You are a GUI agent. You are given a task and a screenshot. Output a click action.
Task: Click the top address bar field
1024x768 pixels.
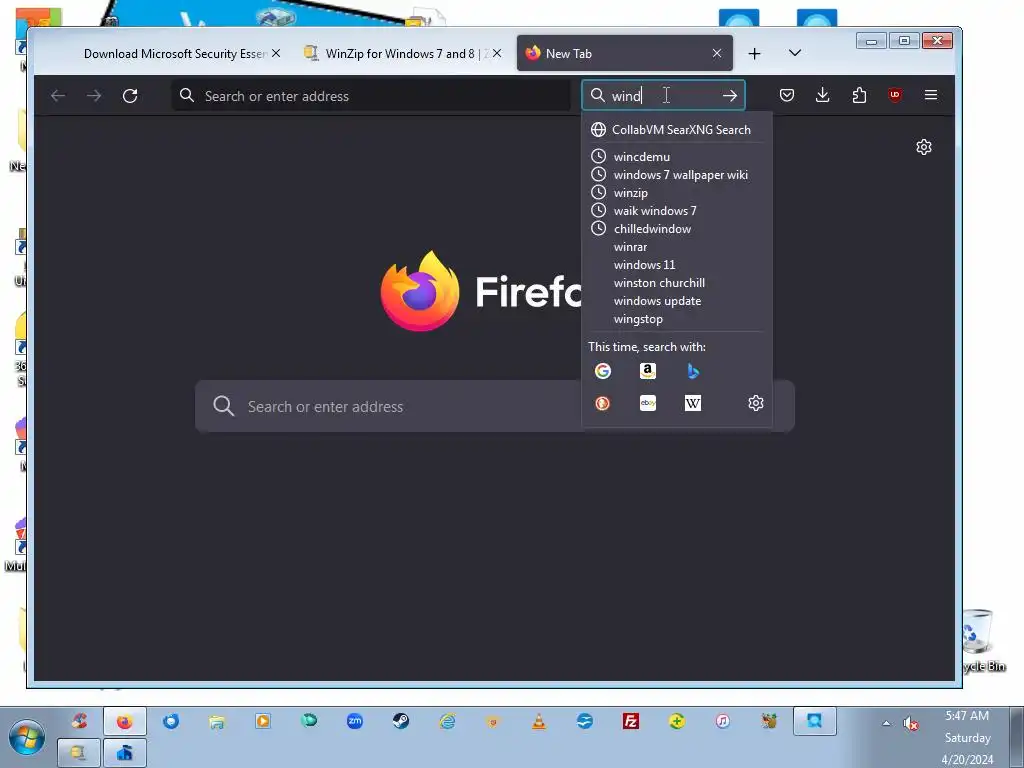tap(371, 96)
